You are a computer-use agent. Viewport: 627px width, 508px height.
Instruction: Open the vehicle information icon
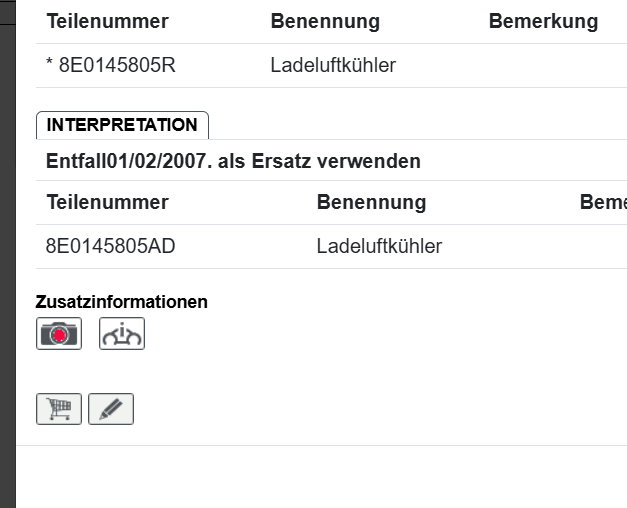122,334
